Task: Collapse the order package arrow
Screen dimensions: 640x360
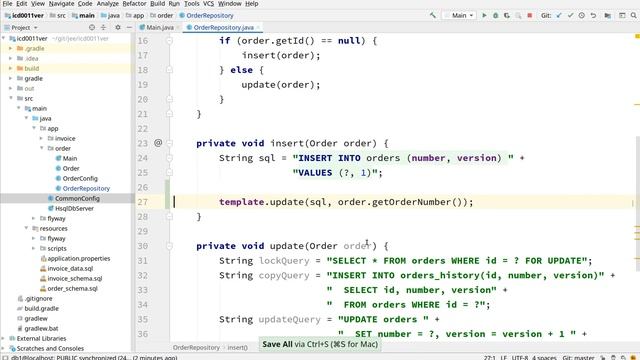Action: [42, 148]
